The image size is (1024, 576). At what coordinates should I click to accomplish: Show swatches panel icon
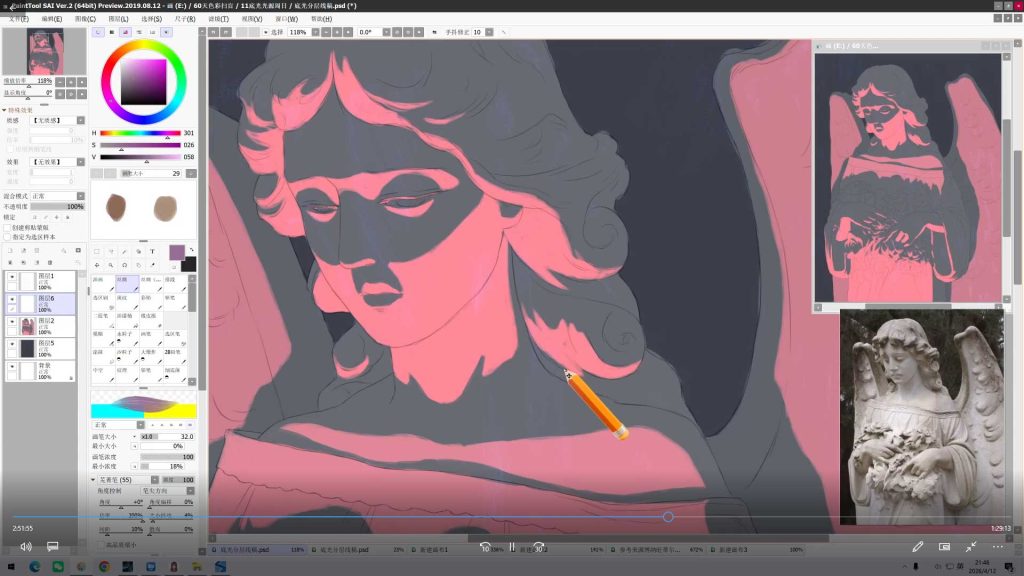(153, 32)
